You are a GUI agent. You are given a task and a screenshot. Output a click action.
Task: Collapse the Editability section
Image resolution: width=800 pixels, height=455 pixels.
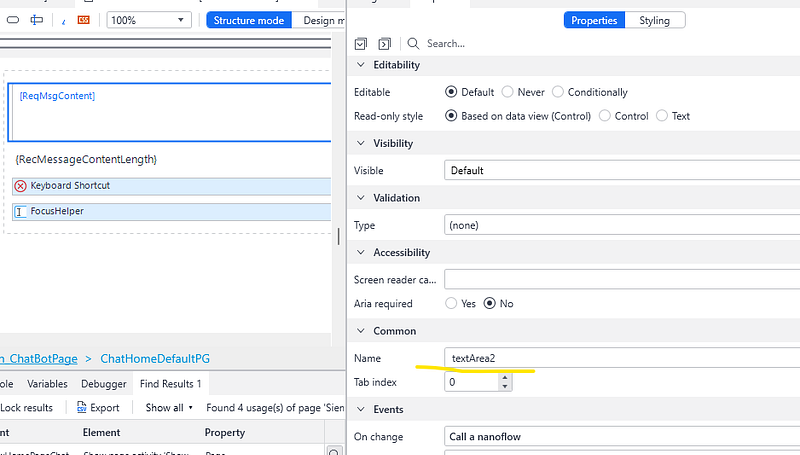click(x=361, y=65)
